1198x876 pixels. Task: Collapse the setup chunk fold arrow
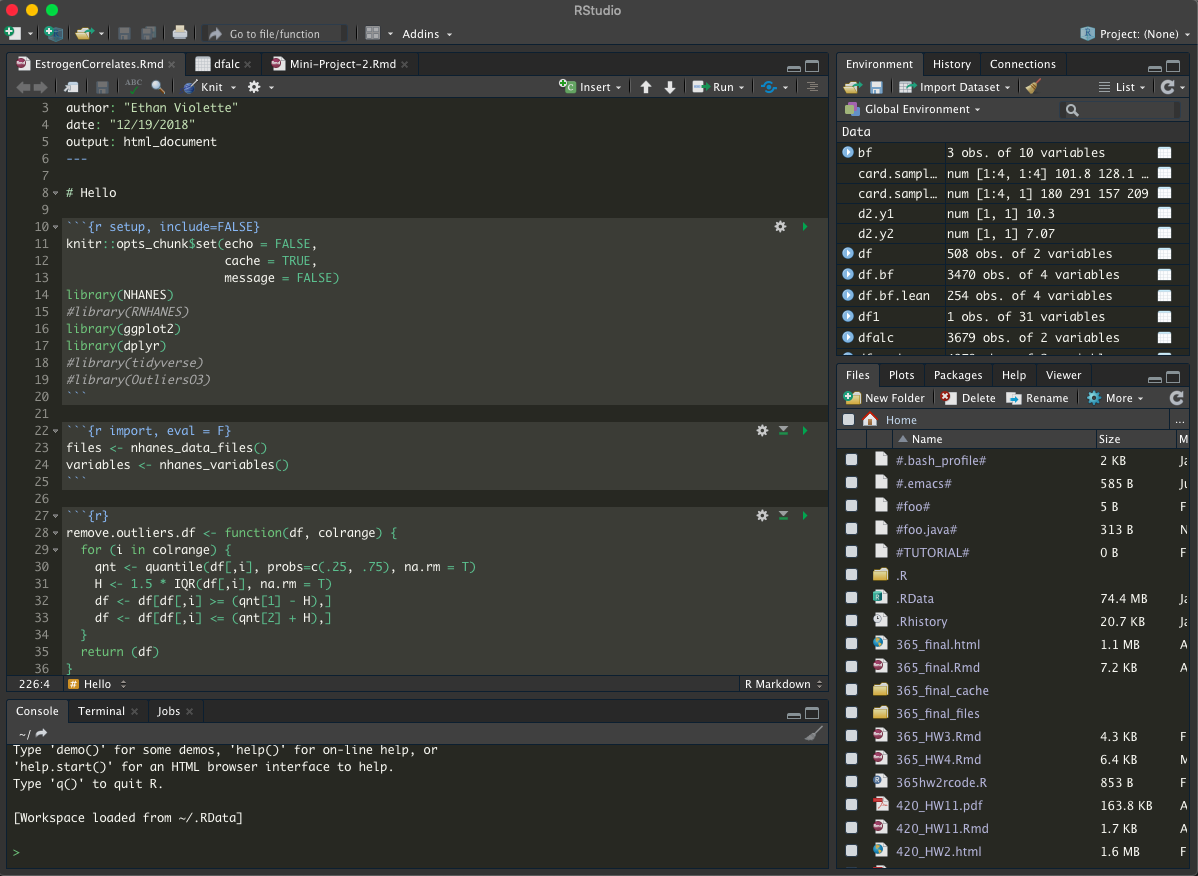click(x=56, y=227)
